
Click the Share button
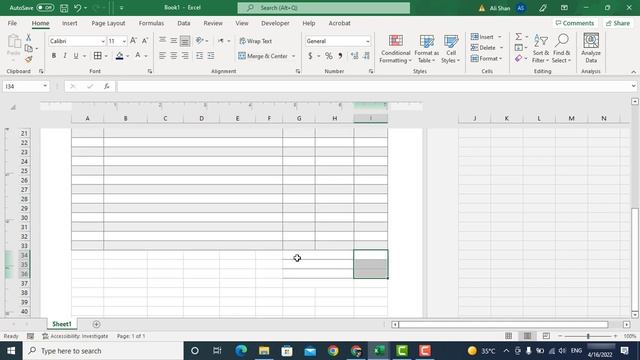618,23
